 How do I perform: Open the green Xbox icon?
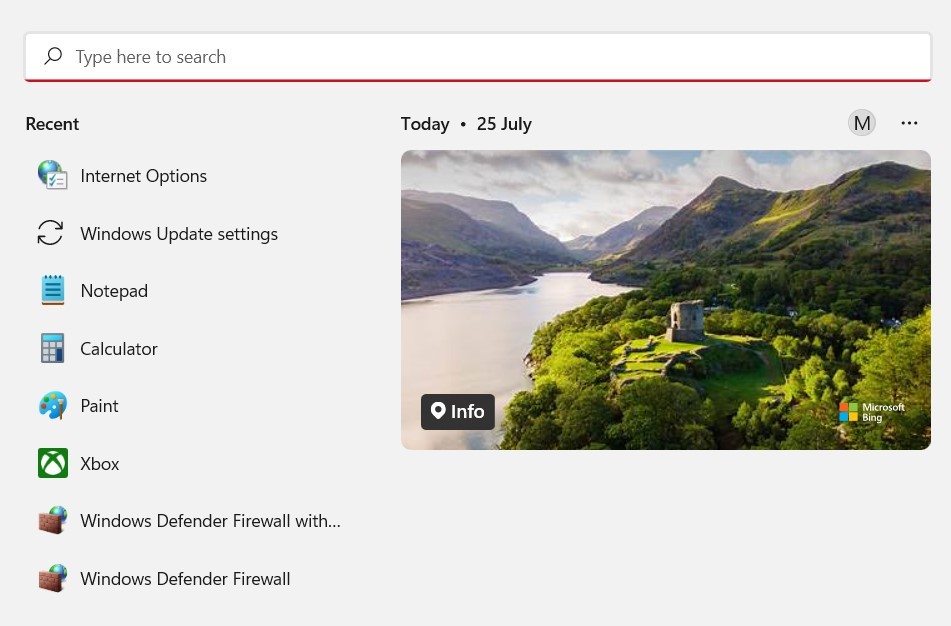pyautogui.click(x=53, y=463)
